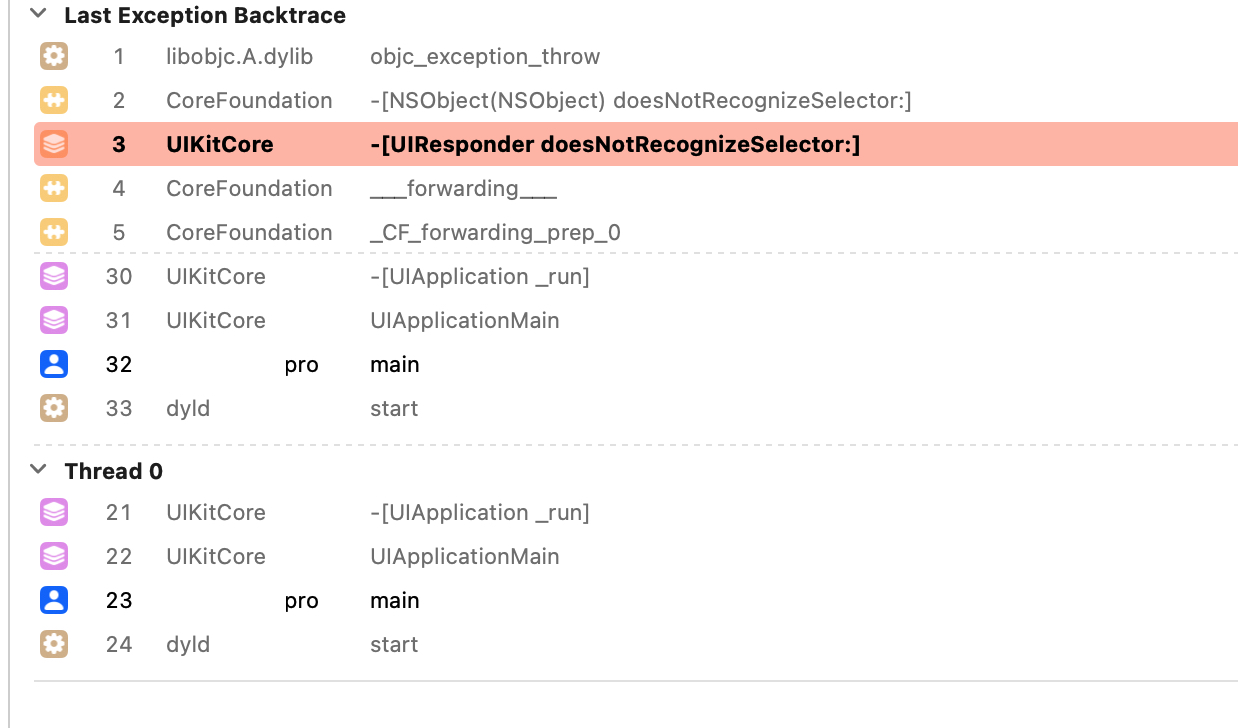Screen dimensions: 1238x728
Task: Click the gear icon on dyld frame 24
Action: pos(54,645)
